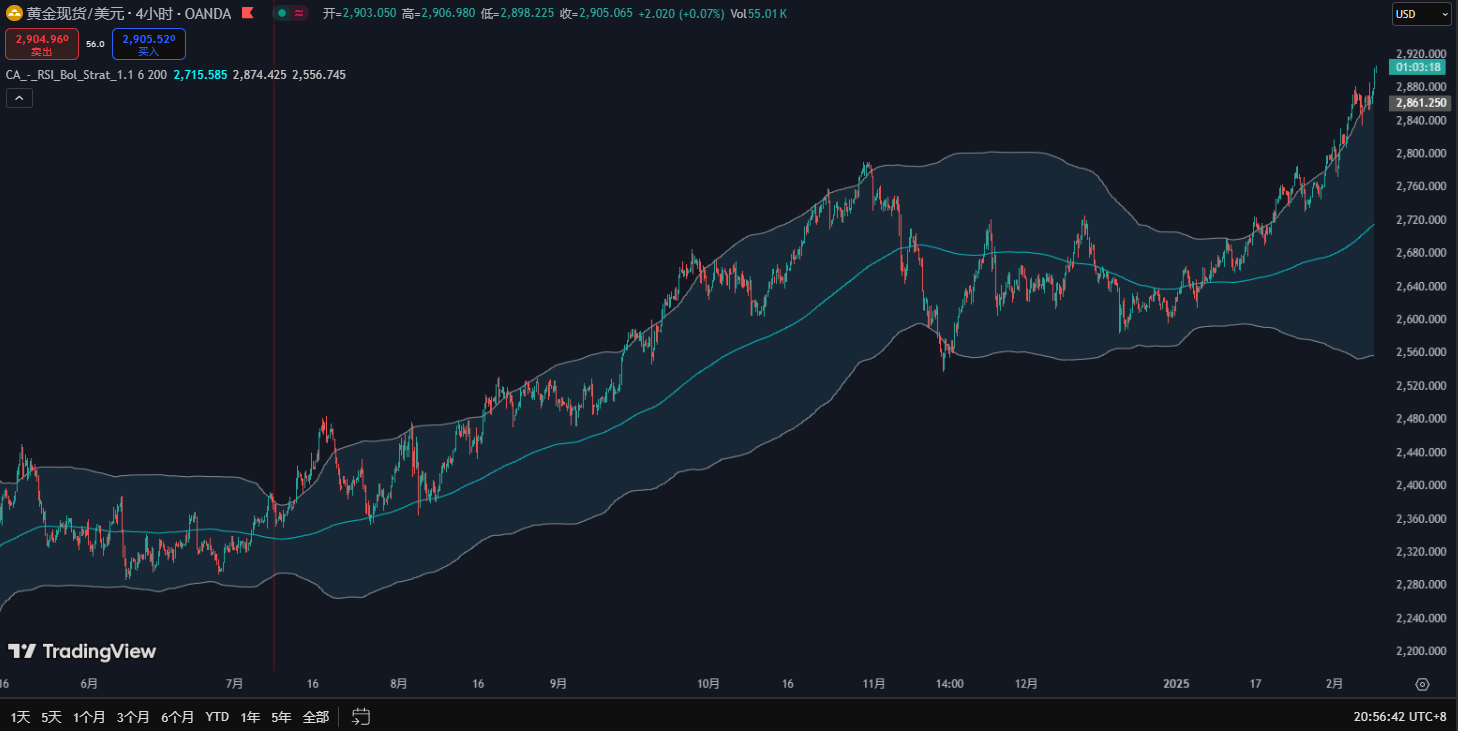Open chart settings gear icon on the time axis

(1422, 684)
